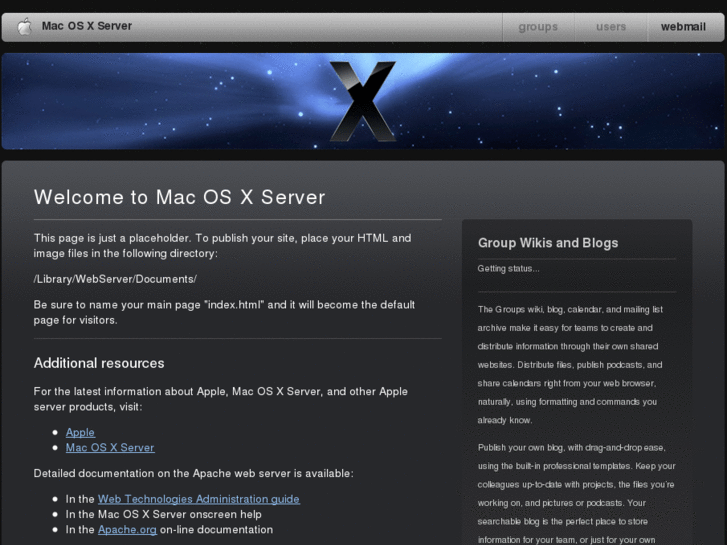Image resolution: width=727 pixels, height=545 pixels.
Task: Visit the Apache.org documentation link
Action: coord(127,530)
